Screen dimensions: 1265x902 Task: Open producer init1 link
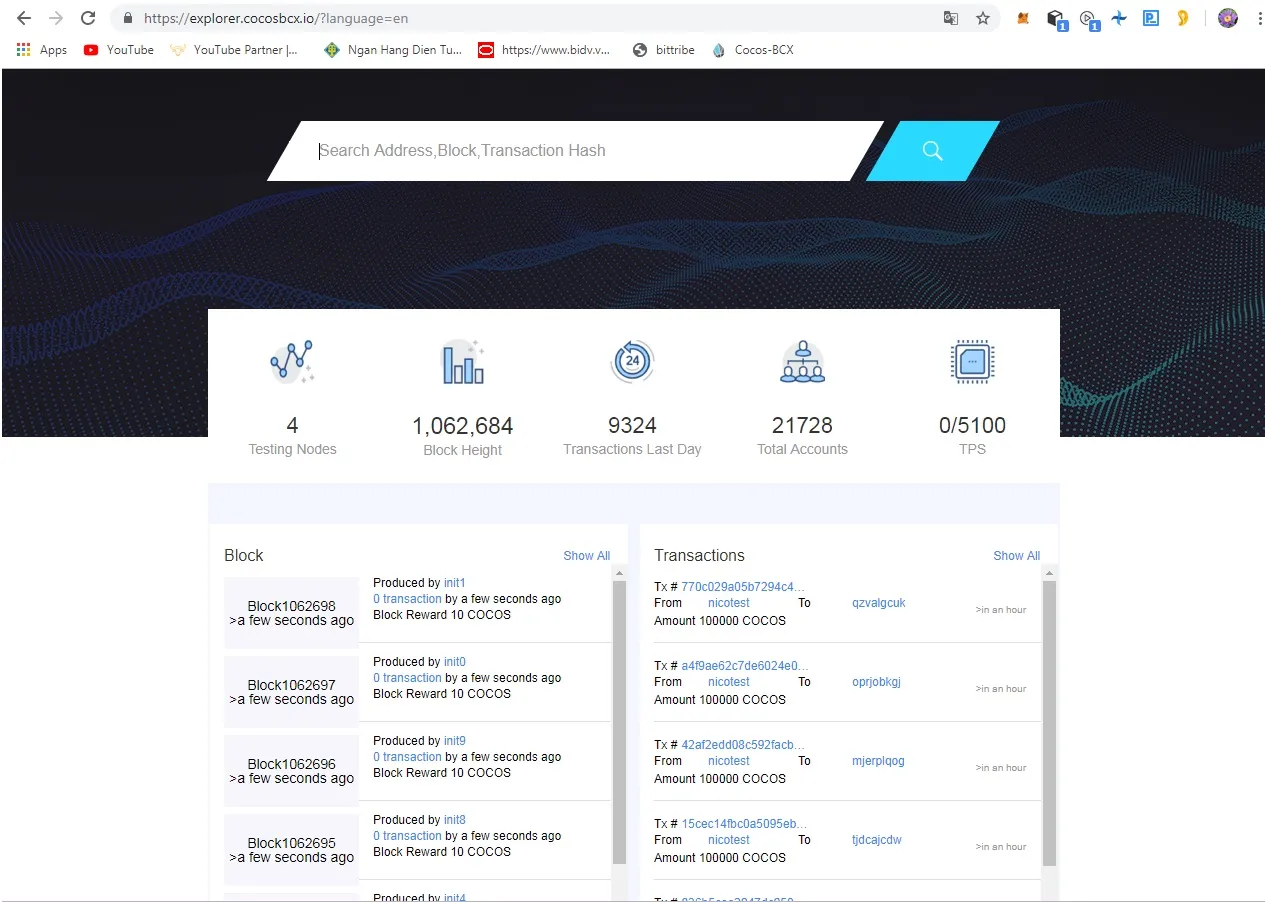(455, 583)
